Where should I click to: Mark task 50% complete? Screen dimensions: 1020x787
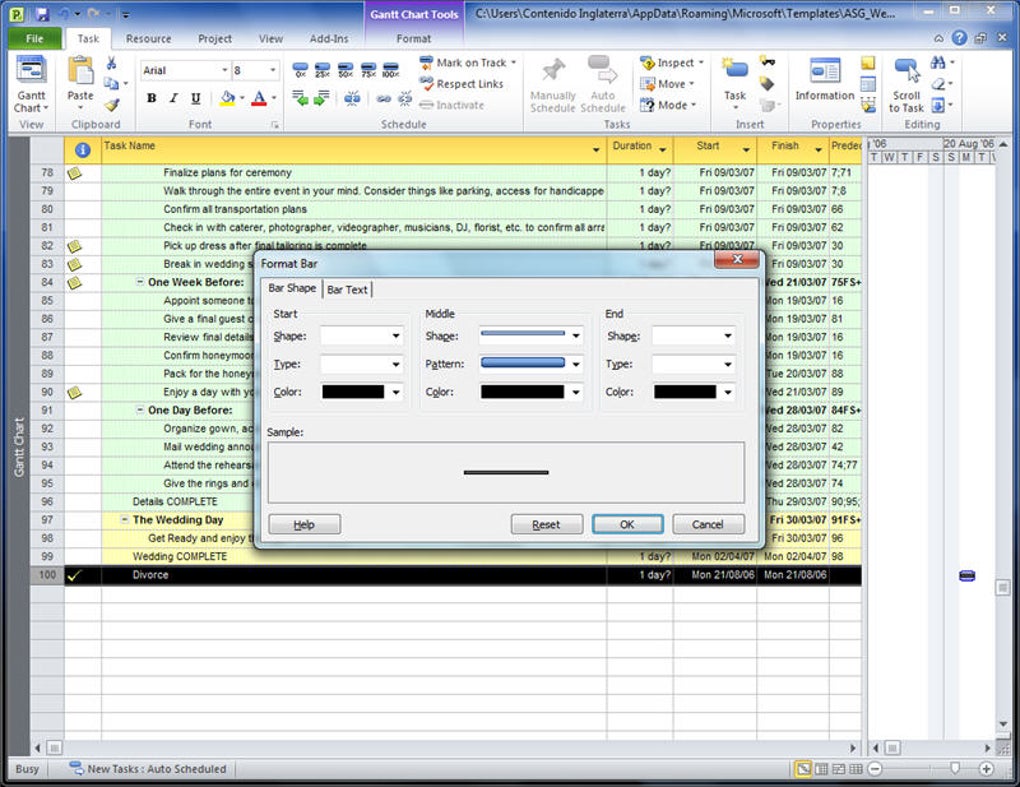tap(345, 70)
